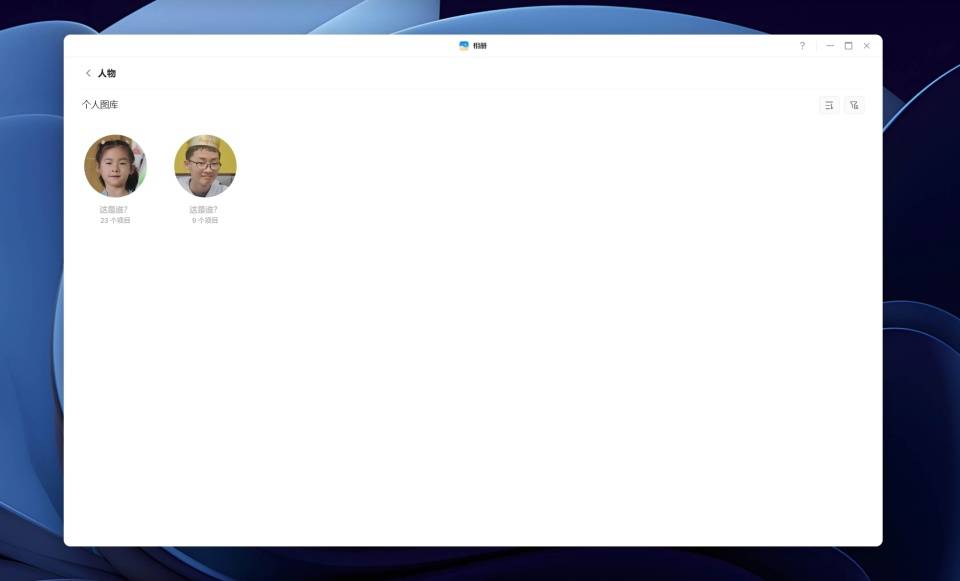Go back using the arrow beside 人物

pos(88,73)
